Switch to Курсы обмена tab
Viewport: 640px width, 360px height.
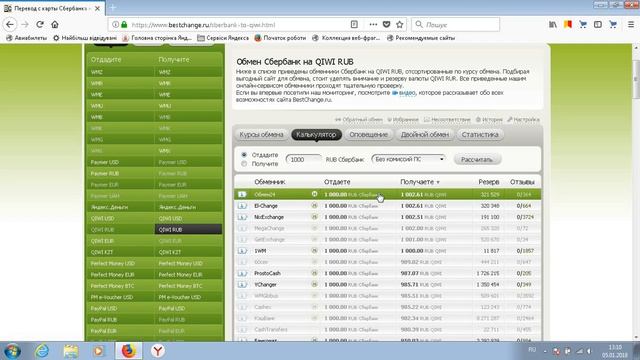point(261,134)
